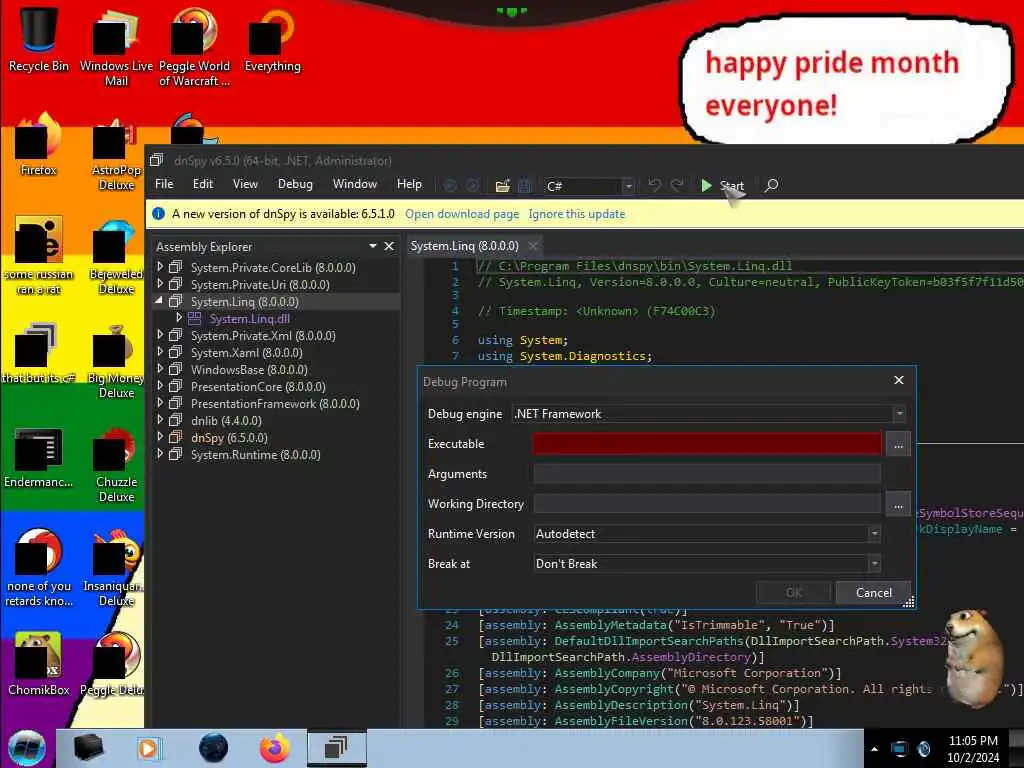1024x768 pixels.
Task: Expand System.Private.CoreLib tree node
Action: (160, 267)
